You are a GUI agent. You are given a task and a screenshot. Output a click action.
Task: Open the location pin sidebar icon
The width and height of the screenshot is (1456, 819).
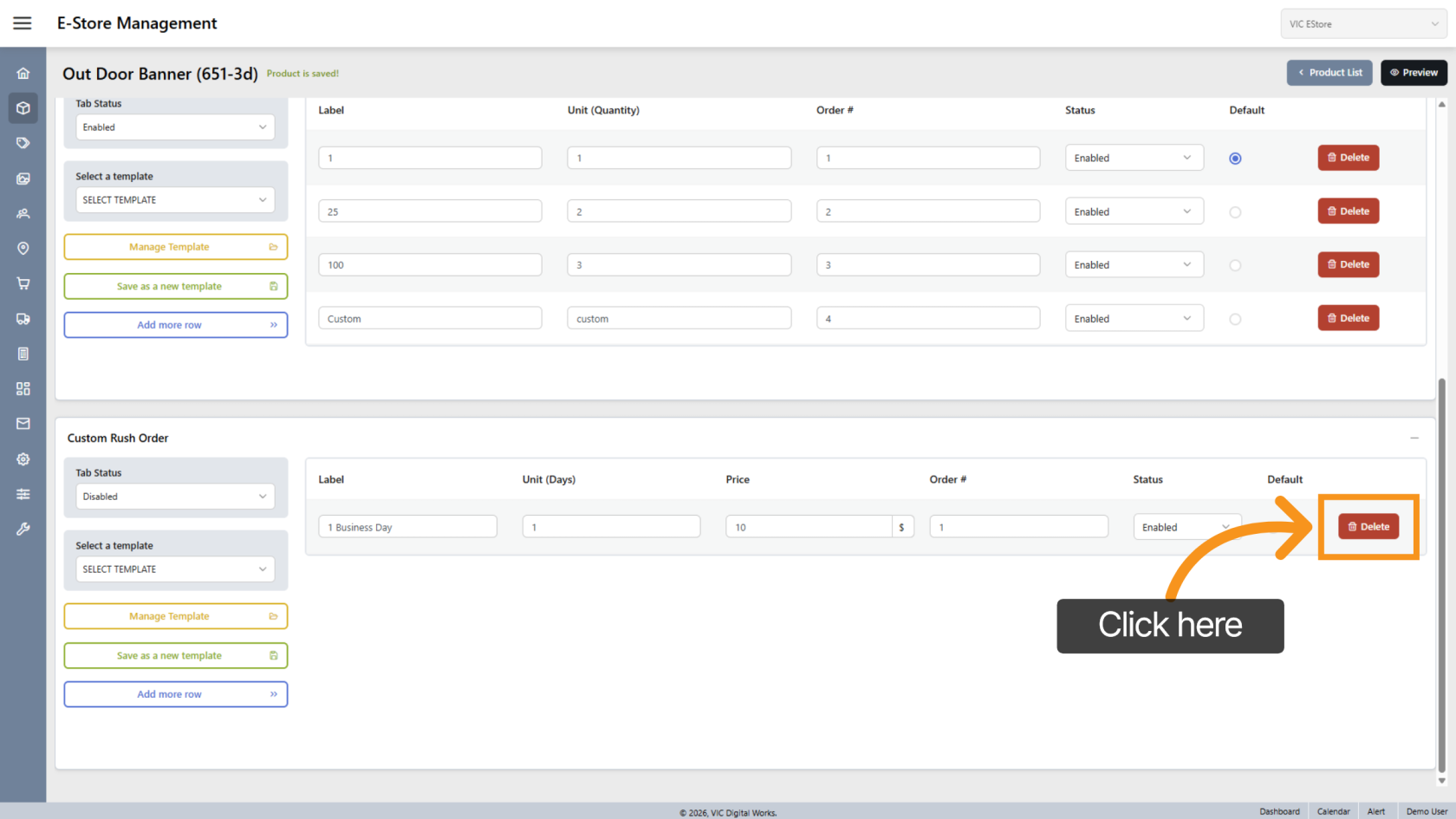point(23,249)
